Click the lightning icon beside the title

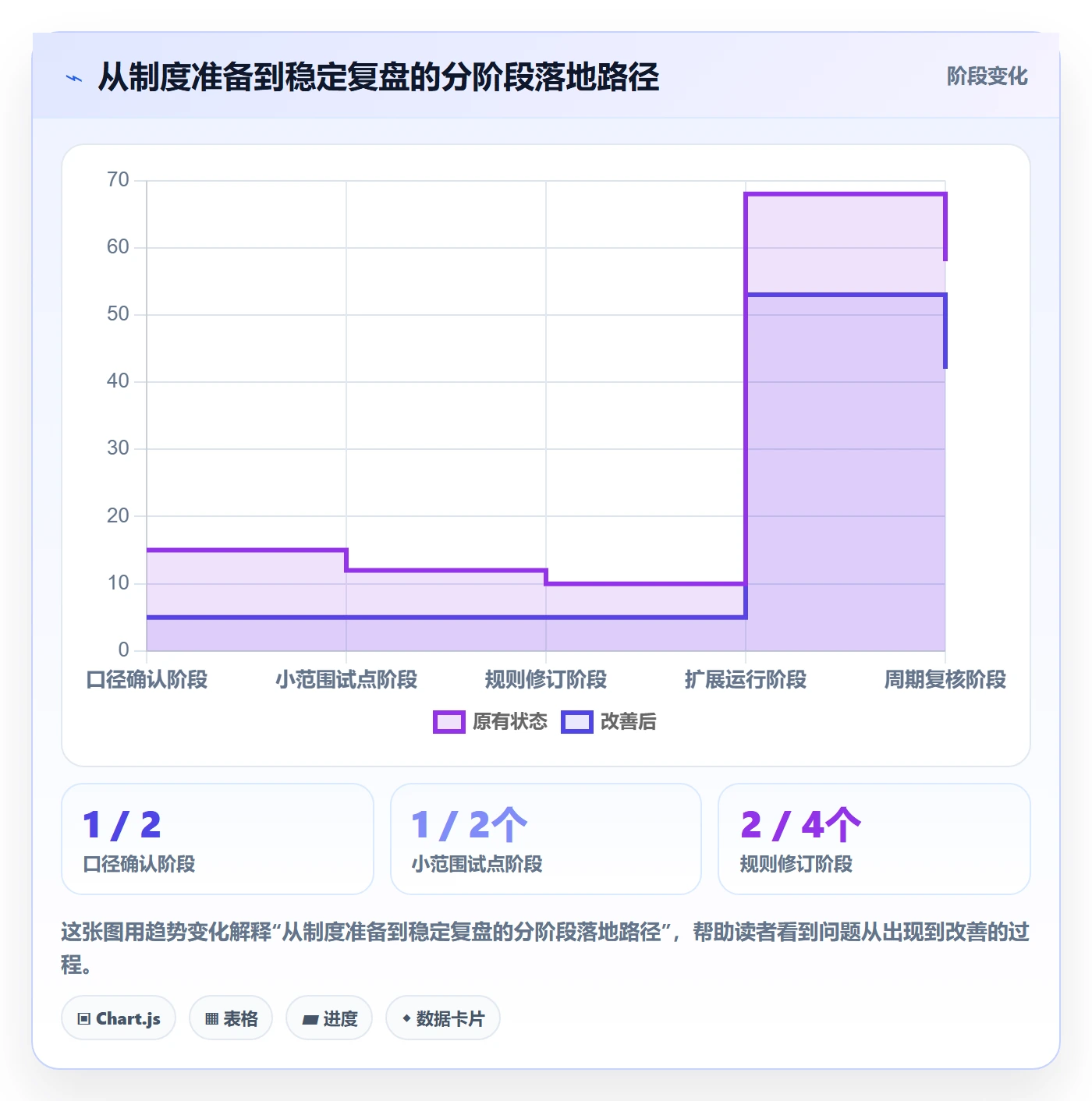click(74, 78)
